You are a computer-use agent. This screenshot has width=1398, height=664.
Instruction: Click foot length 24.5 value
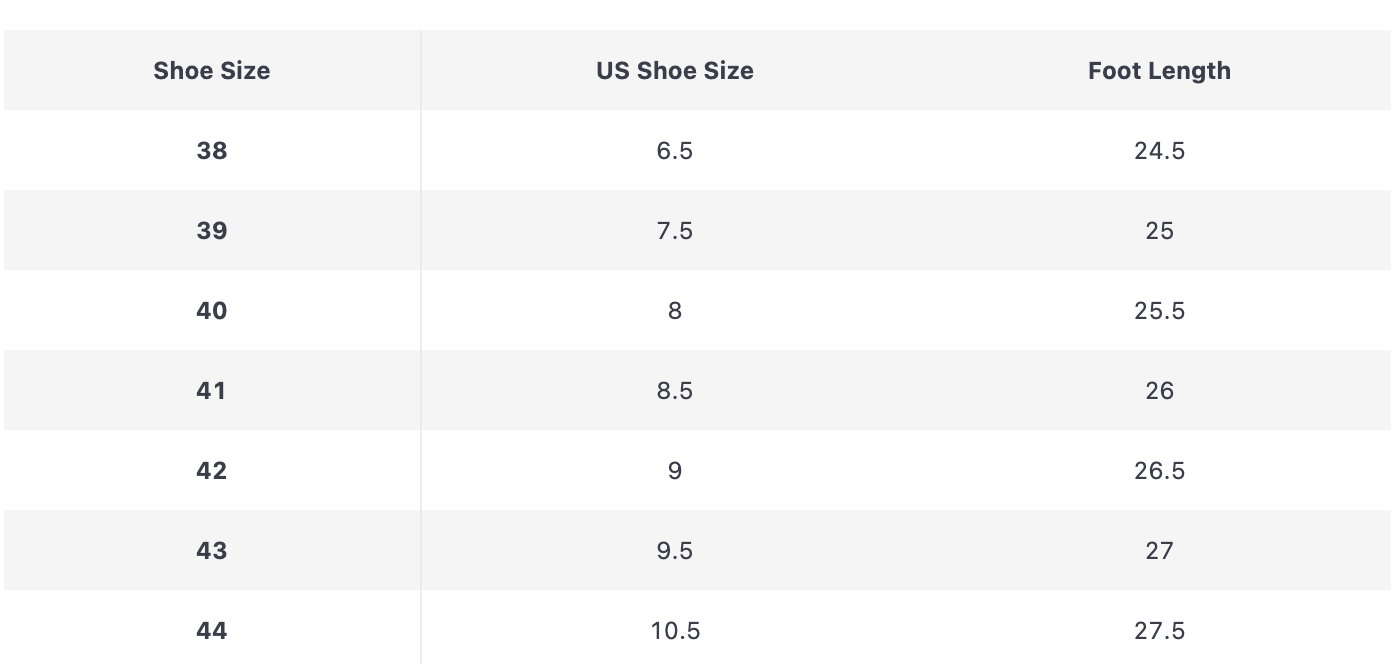coord(1159,151)
